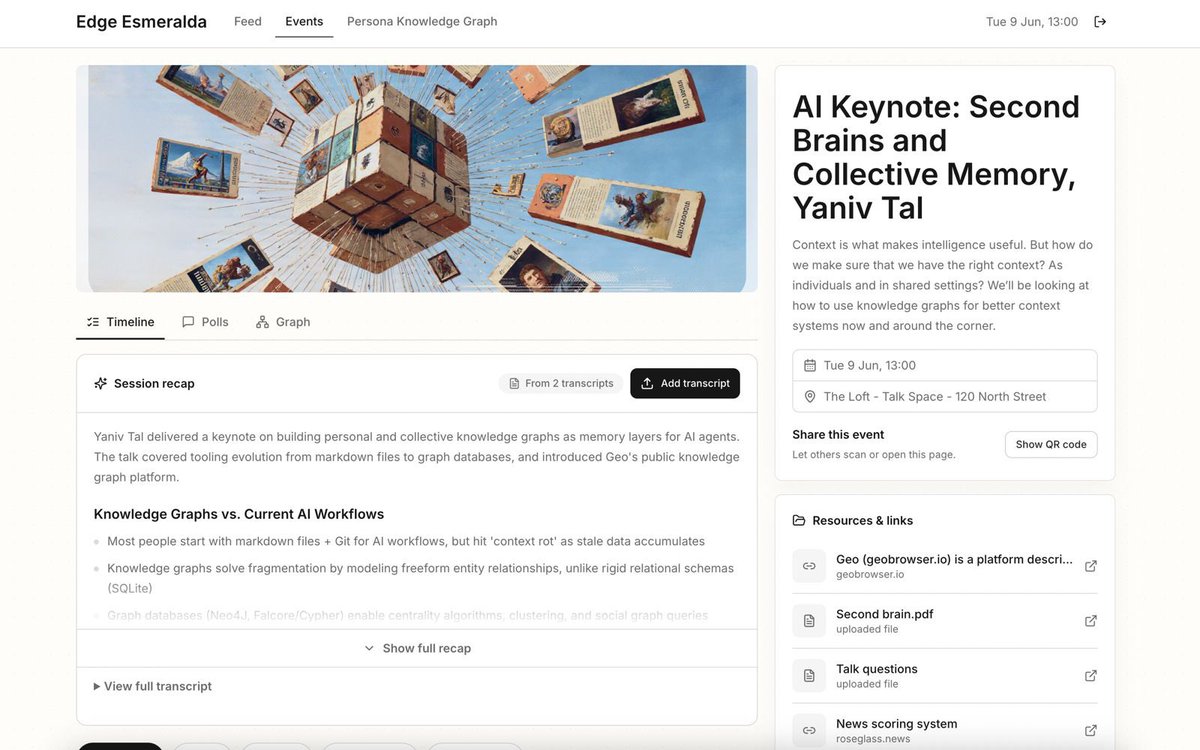
Task: Click the Session recap heading
Action: tap(154, 383)
